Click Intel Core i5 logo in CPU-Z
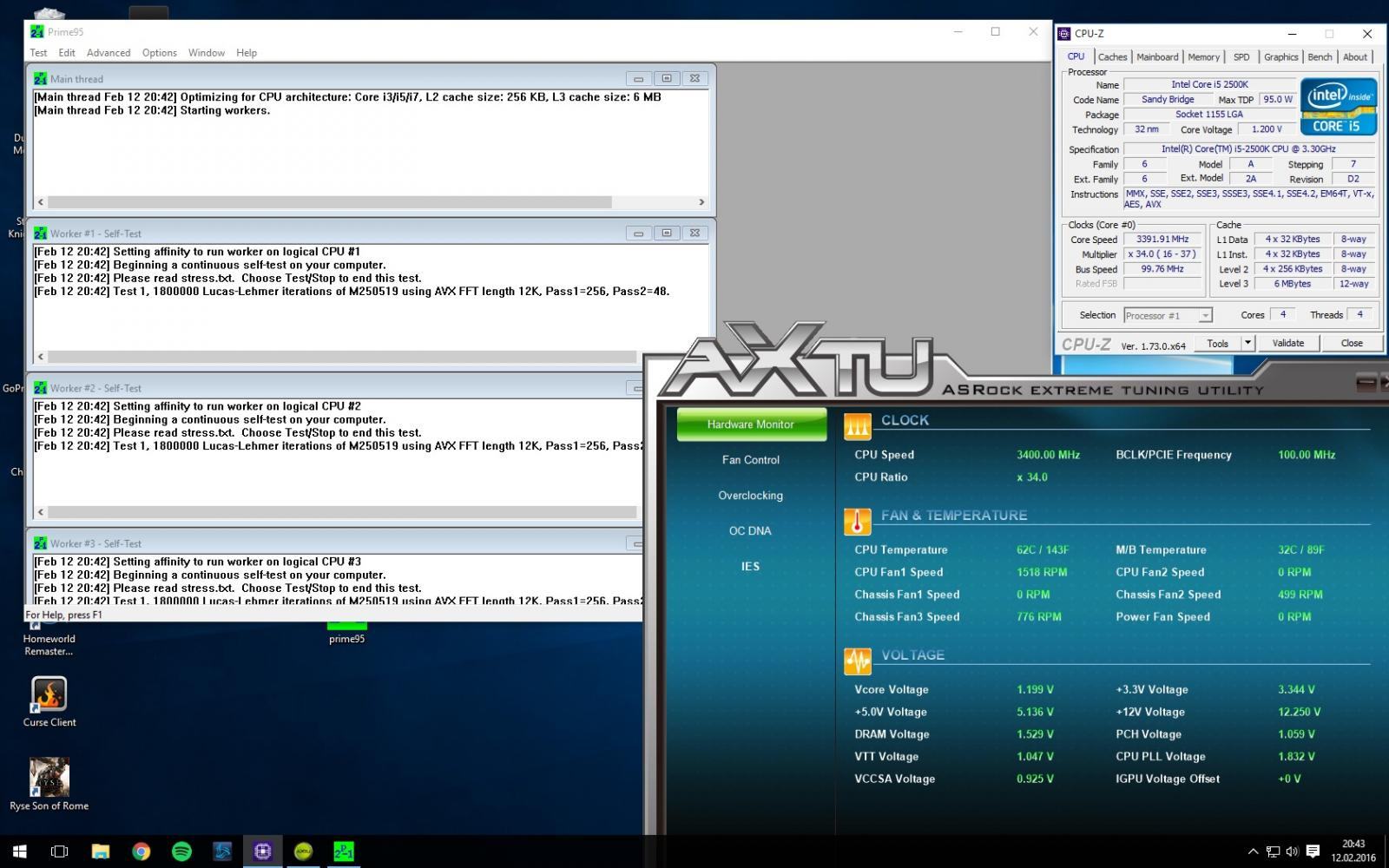The height and width of the screenshot is (868, 1389). coord(1338,106)
